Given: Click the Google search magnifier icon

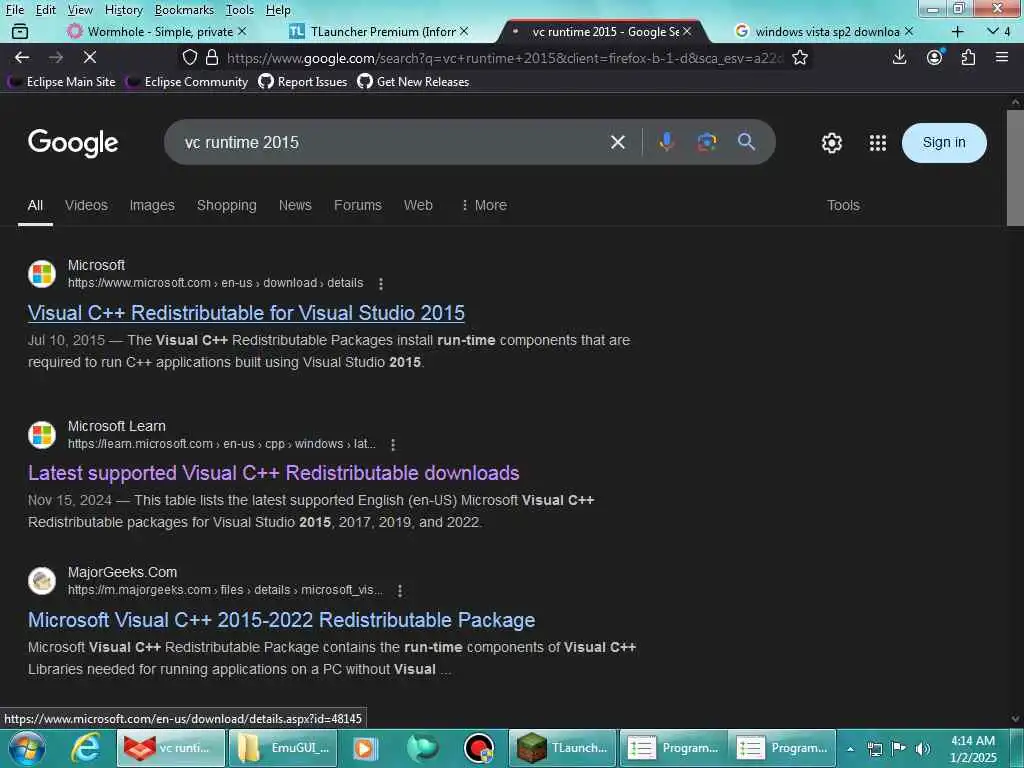Looking at the screenshot, I should pos(746,142).
